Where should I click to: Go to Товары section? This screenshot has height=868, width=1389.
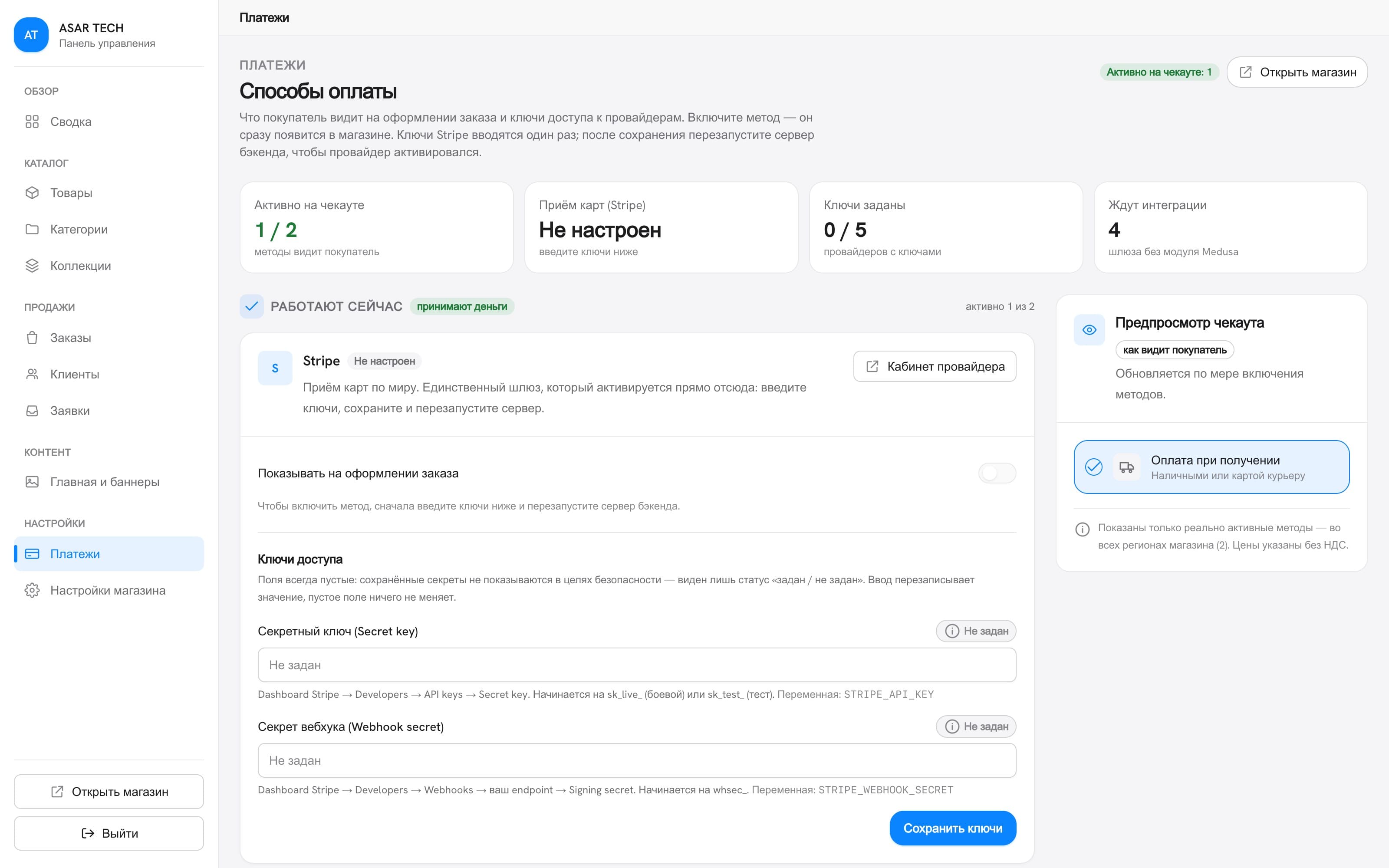[109, 193]
